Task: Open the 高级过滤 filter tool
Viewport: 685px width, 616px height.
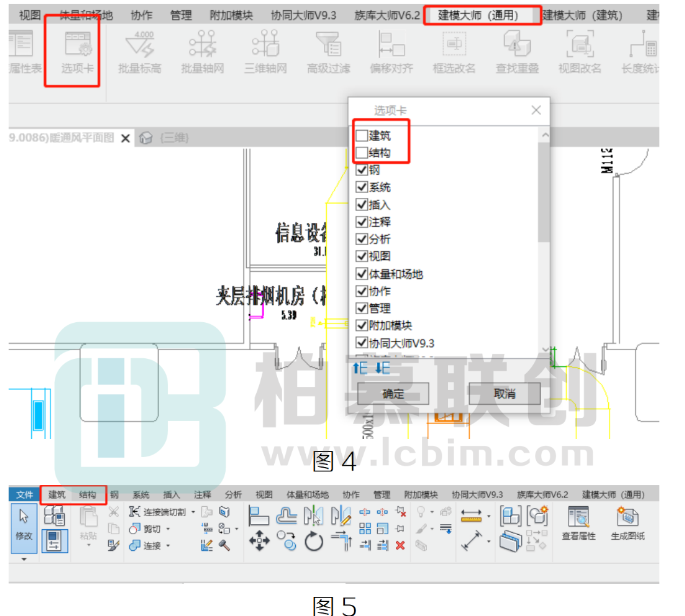Action: tap(329, 52)
